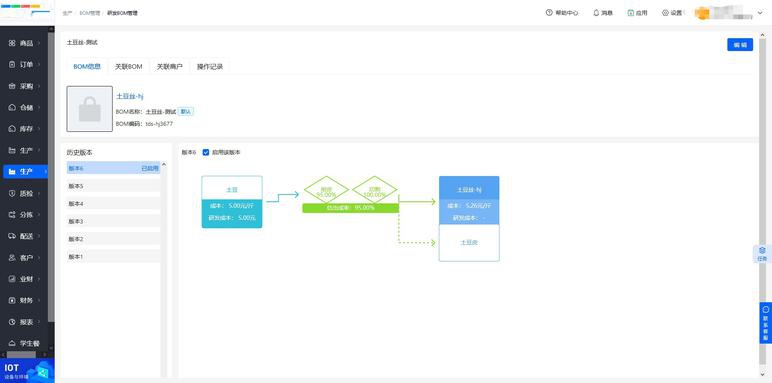This screenshot has height=383, width=772.
Task: Click the product placeholder thumbnail image
Action: tap(90, 109)
